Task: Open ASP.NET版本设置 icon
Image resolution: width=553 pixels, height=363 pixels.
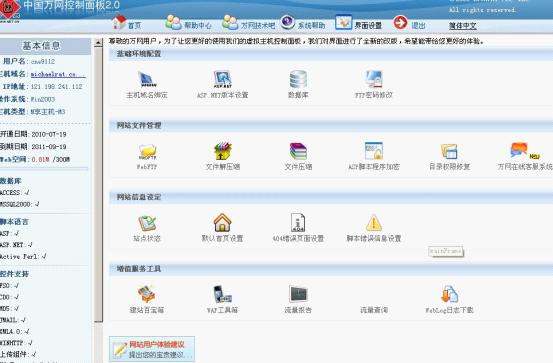Action: click(x=223, y=79)
